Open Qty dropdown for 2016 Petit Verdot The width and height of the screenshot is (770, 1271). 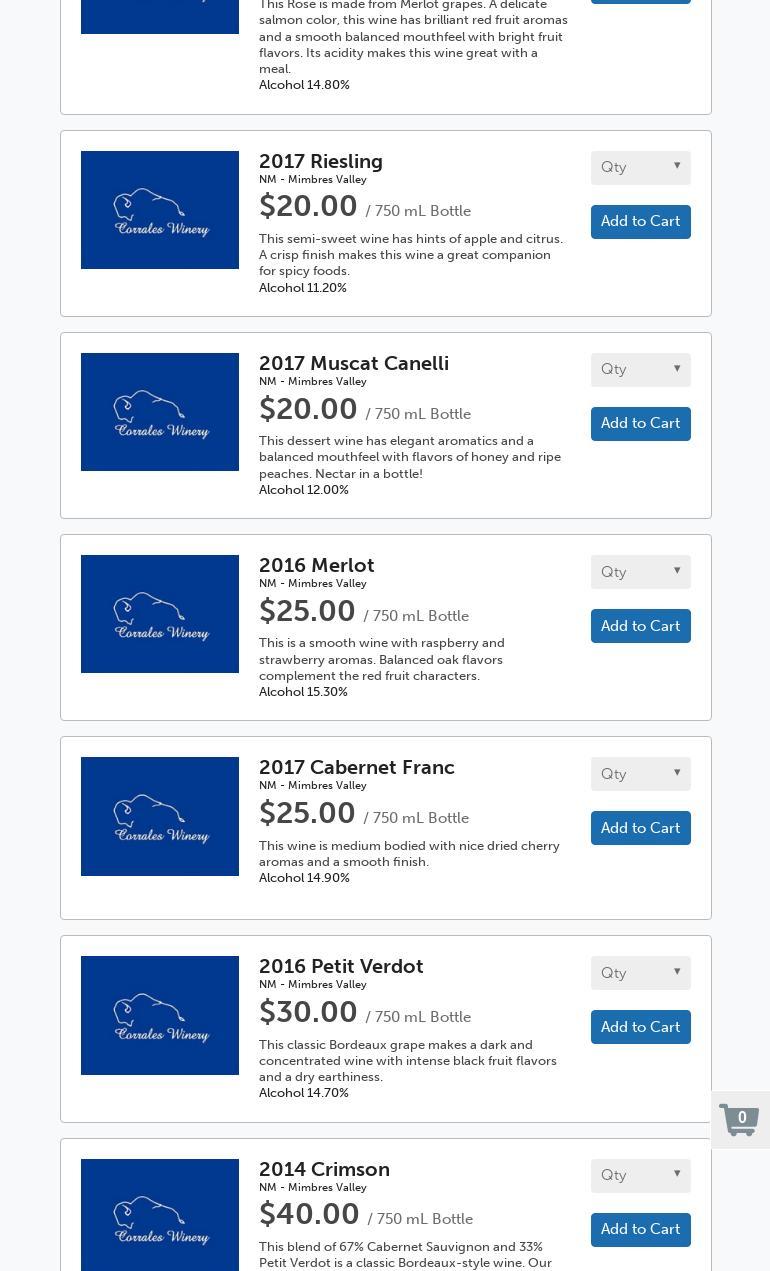[x=640, y=973]
